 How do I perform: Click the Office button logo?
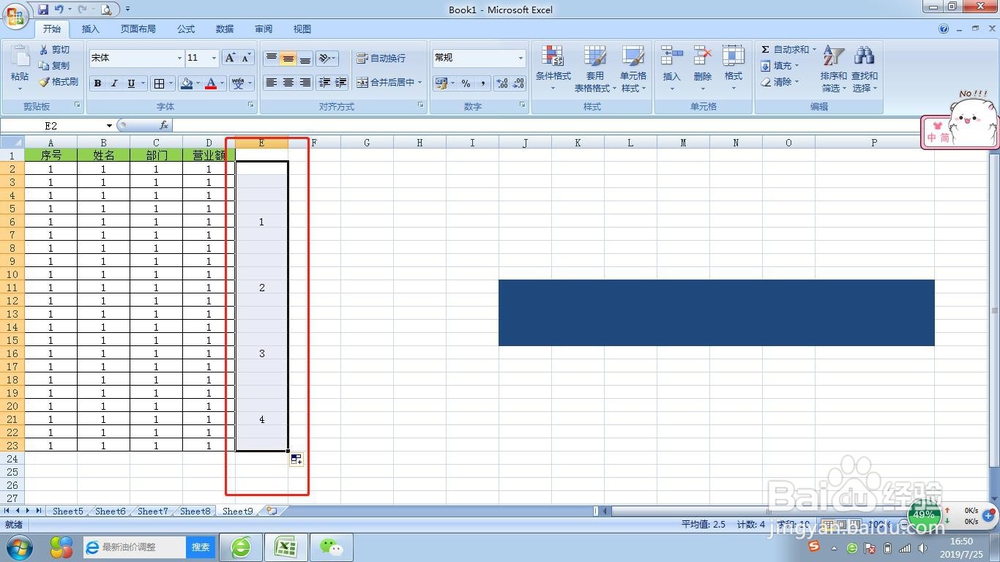pyautogui.click(x=15, y=15)
